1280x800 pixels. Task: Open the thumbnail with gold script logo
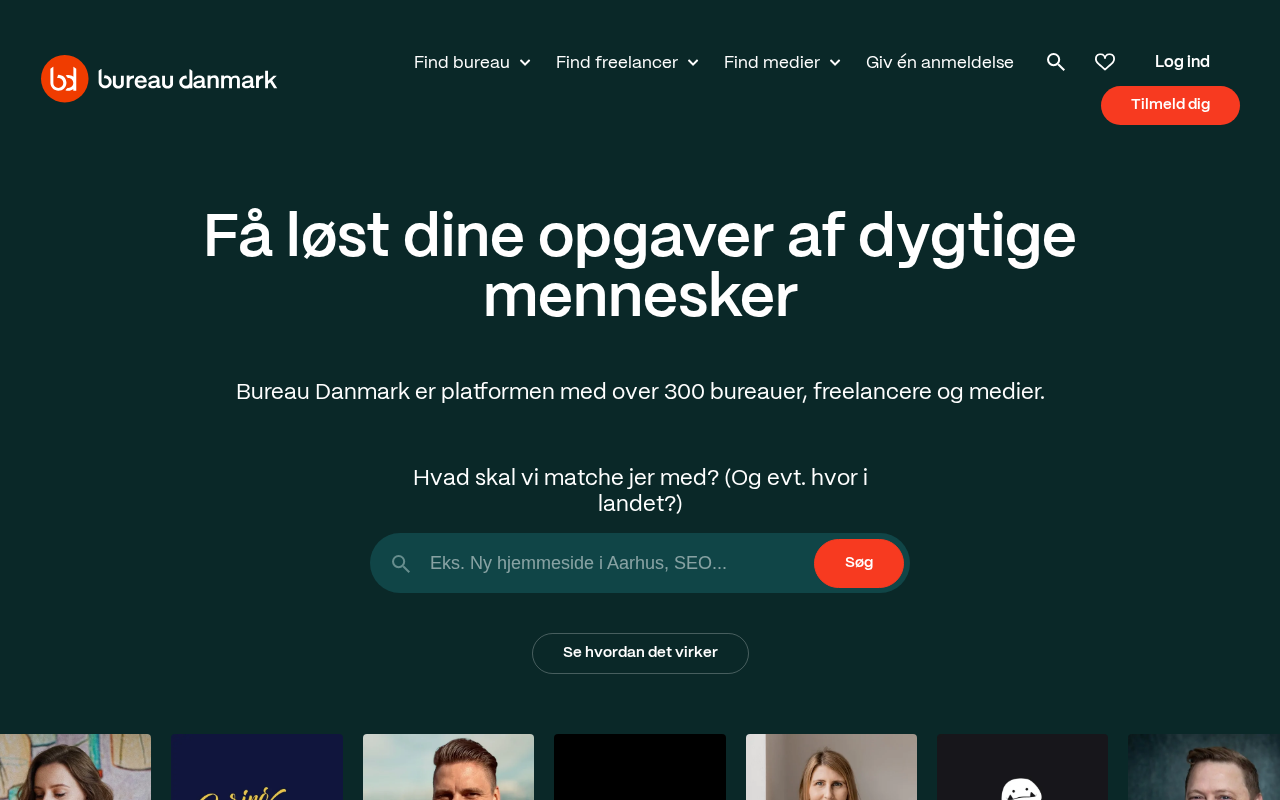(x=257, y=767)
